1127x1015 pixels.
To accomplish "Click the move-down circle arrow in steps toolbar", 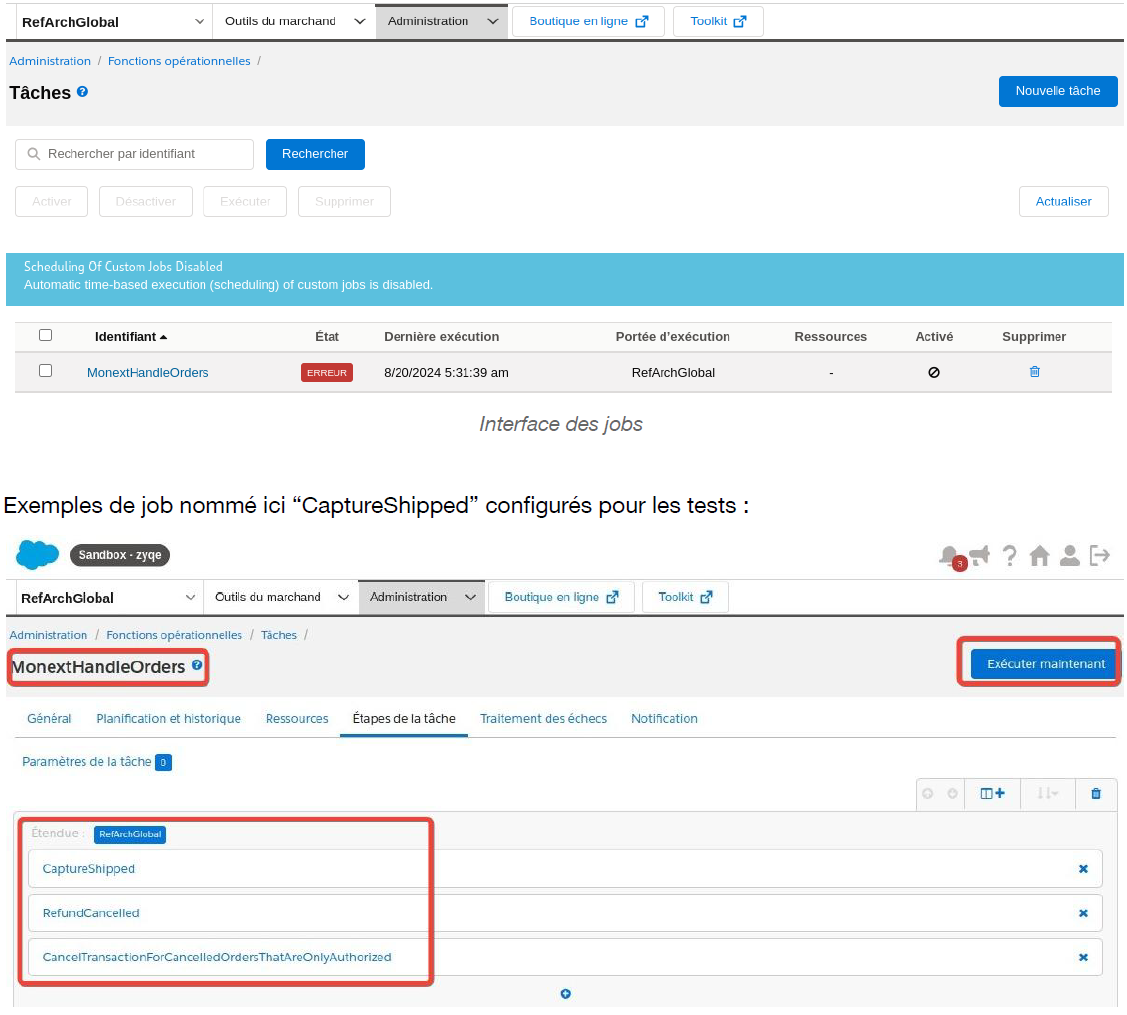I will [952, 794].
